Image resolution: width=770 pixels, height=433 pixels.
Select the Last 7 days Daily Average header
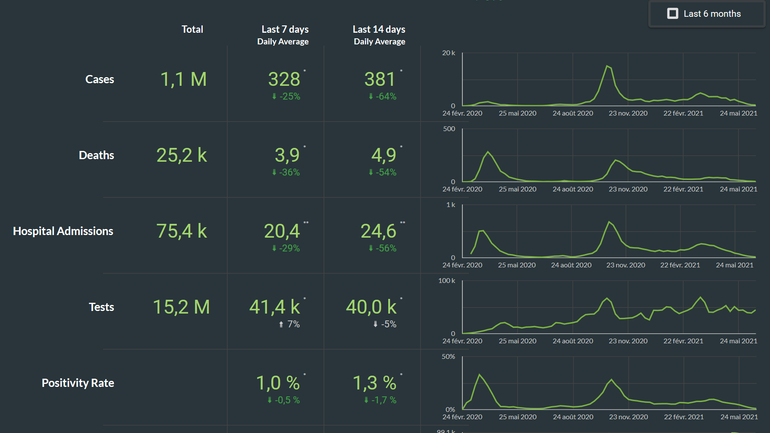click(283, 35)
